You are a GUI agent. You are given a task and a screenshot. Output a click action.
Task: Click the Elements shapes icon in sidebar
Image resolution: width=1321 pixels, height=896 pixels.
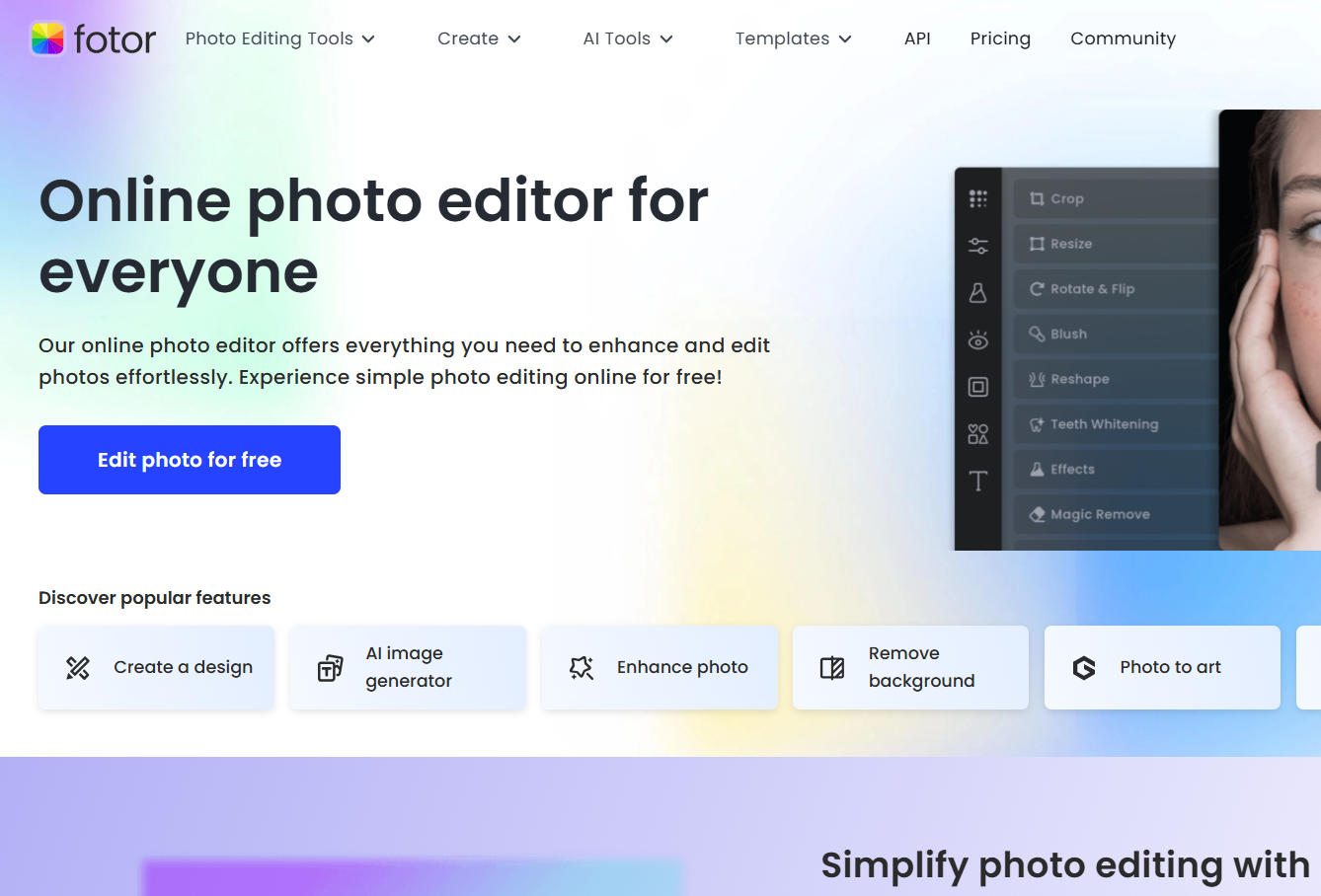point(977,434)
